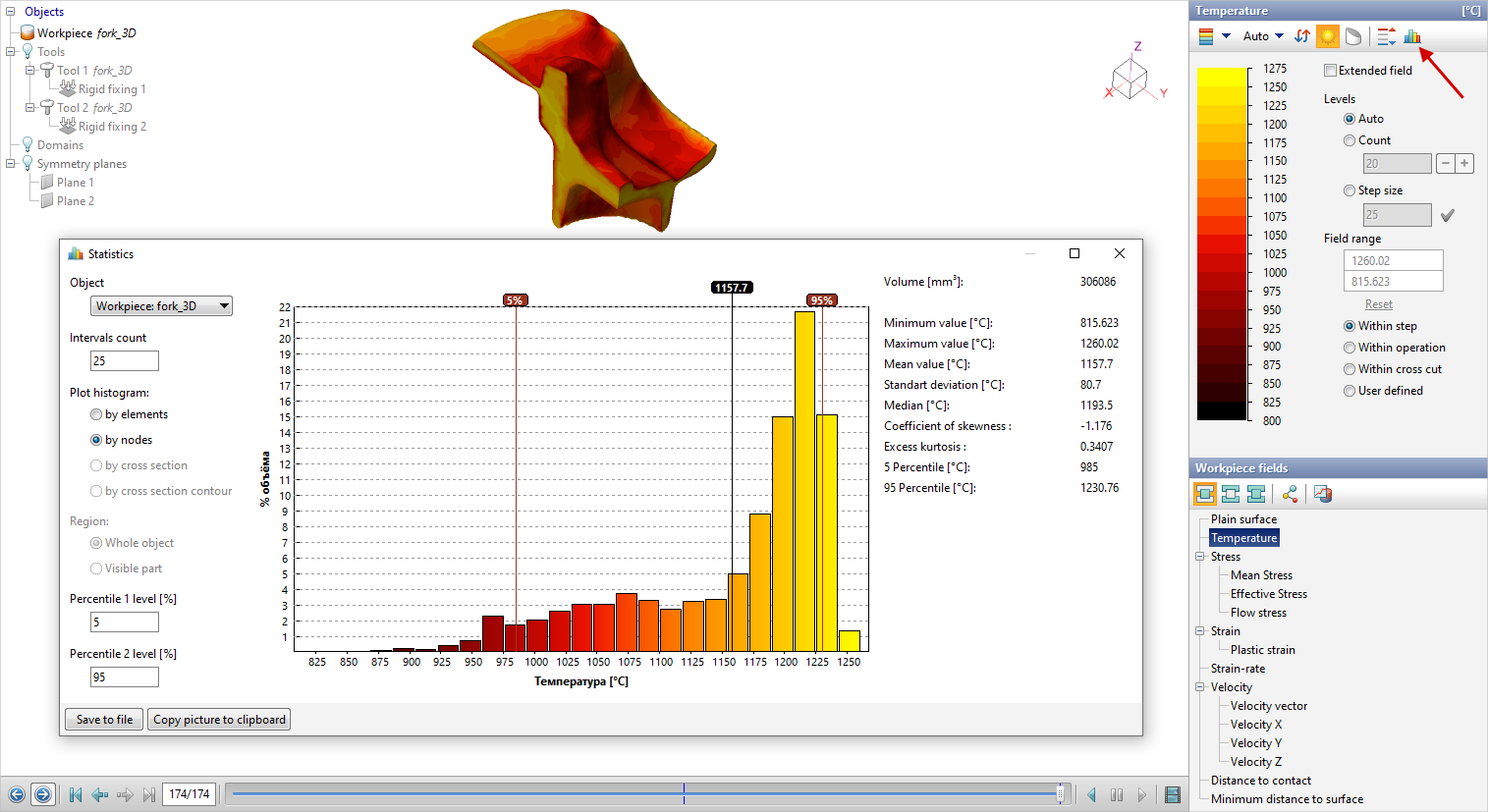The width and height of the screenshot is (1488, 812).
Task: Collapse the Stress fields tree node
Action: click(1199, 557)
